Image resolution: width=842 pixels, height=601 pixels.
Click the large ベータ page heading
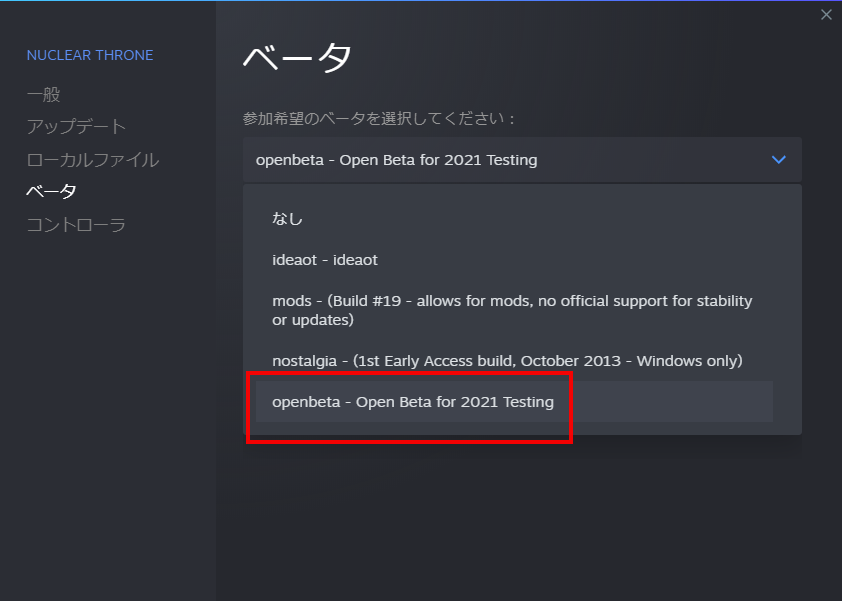point(297,57)
